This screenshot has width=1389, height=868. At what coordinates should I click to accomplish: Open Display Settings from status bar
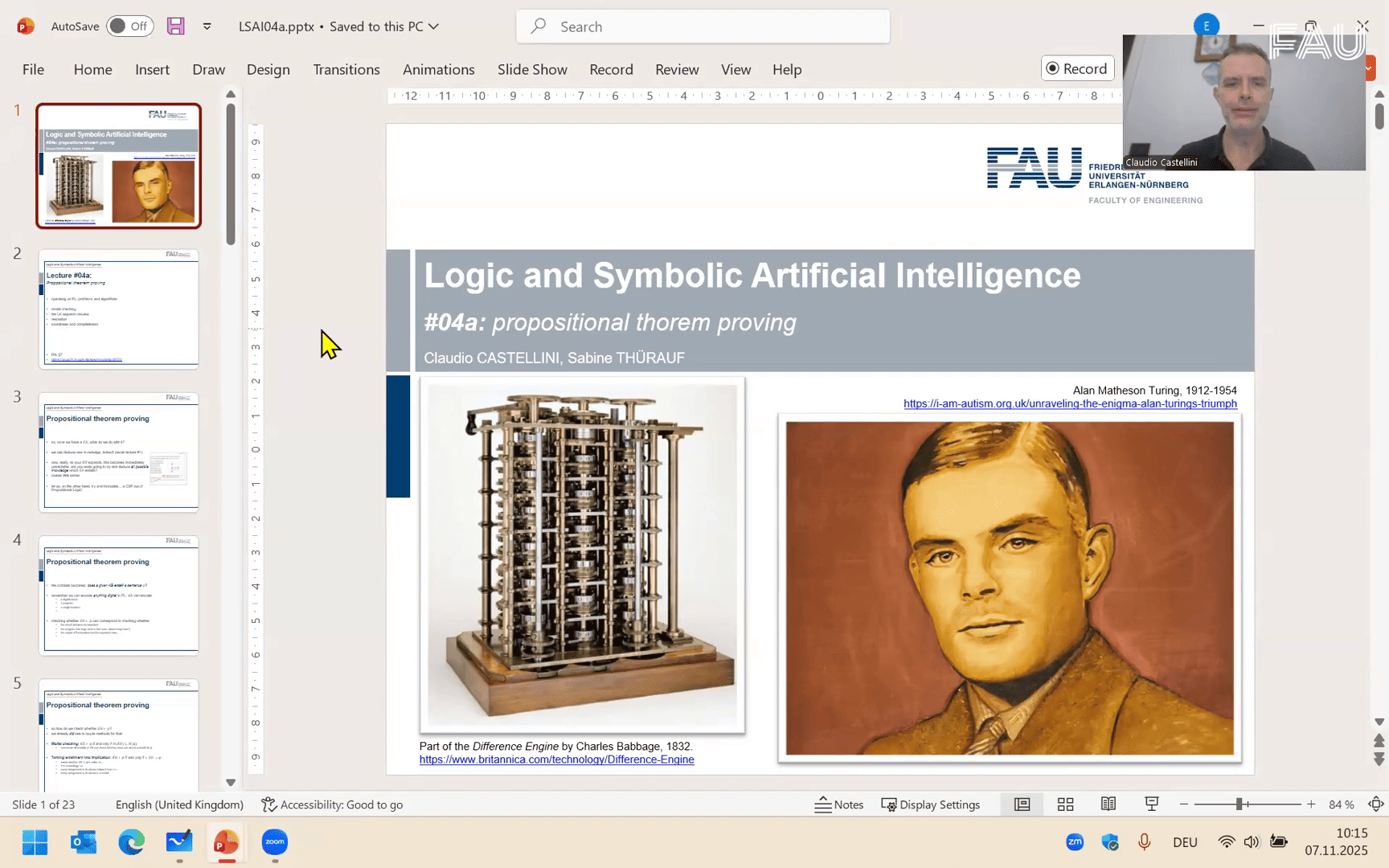click(x=931, y=804)
